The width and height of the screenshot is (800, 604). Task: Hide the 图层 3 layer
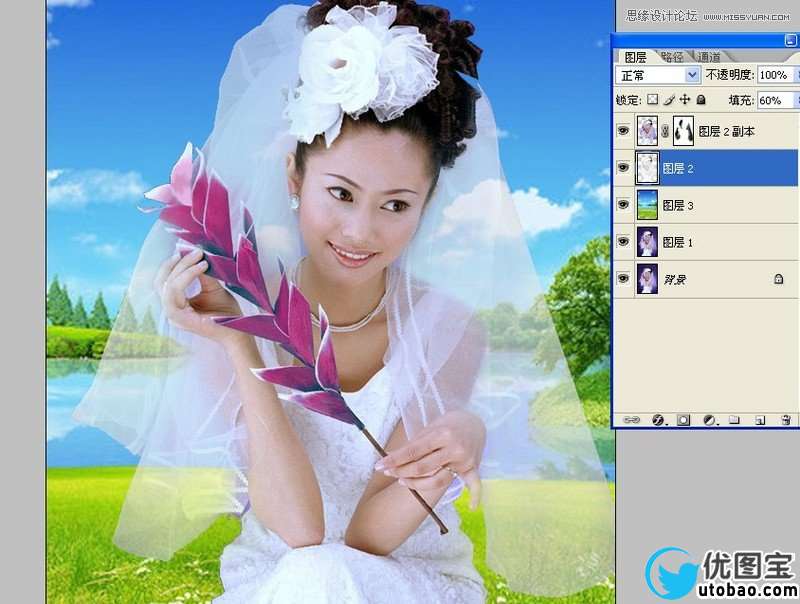tap(623, 205)
